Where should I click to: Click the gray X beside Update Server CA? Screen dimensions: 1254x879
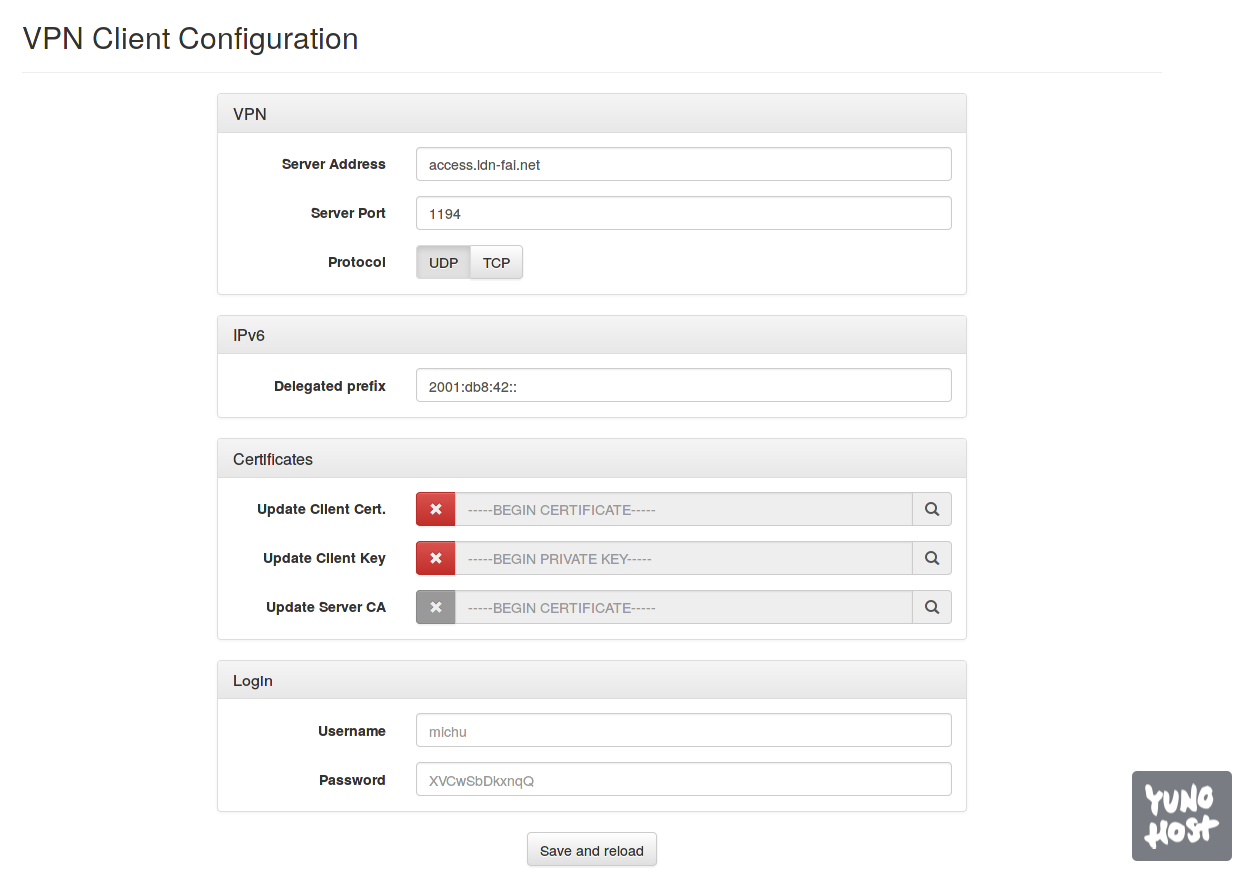[435, 607]
